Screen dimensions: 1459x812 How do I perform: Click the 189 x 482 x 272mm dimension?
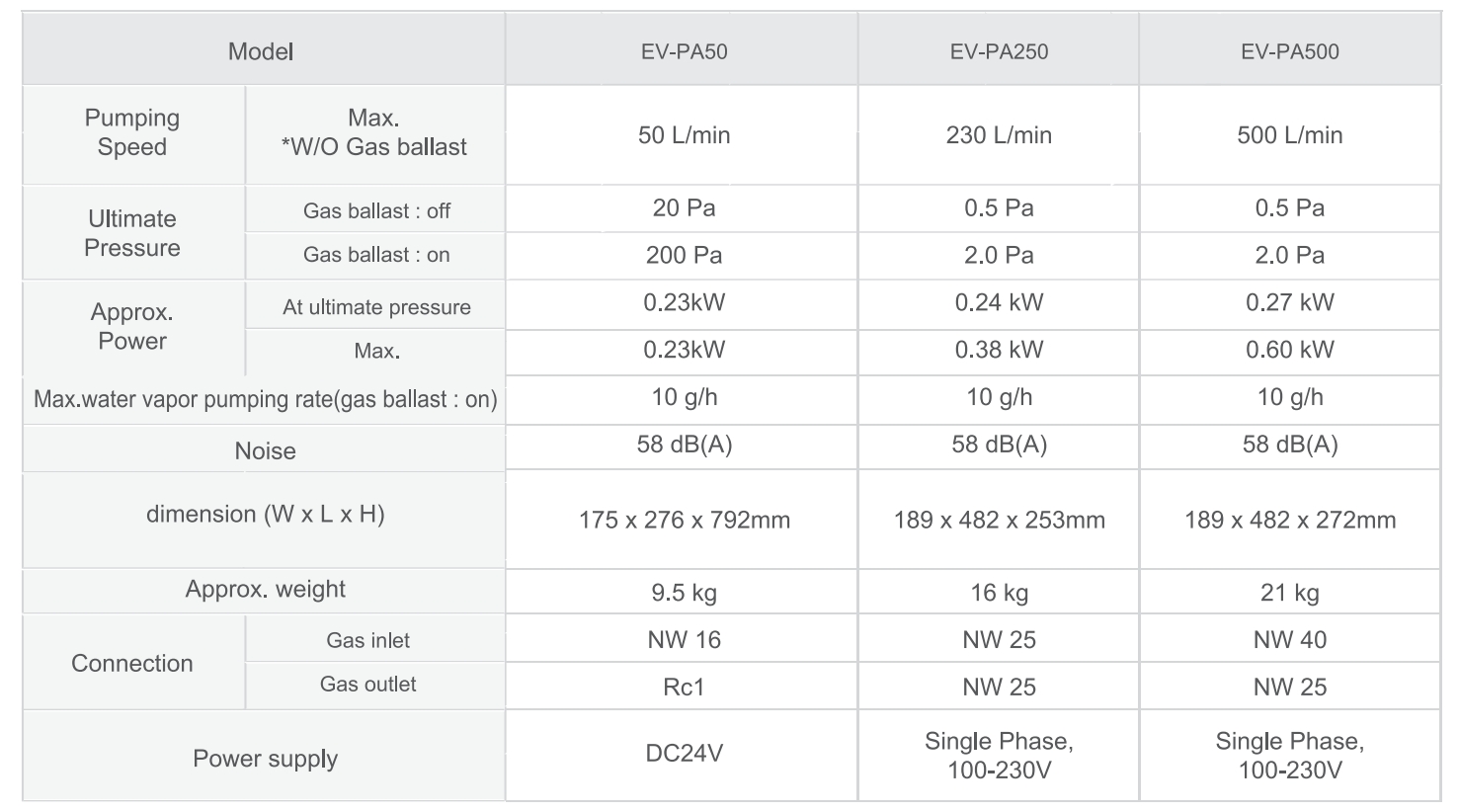1290,520
